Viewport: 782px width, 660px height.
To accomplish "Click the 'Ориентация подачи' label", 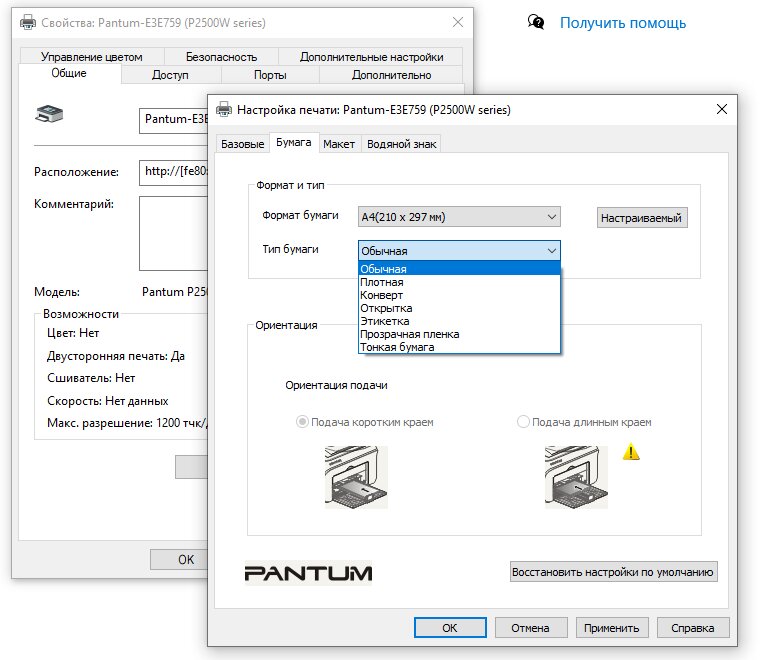I will (x=336, y=385).
